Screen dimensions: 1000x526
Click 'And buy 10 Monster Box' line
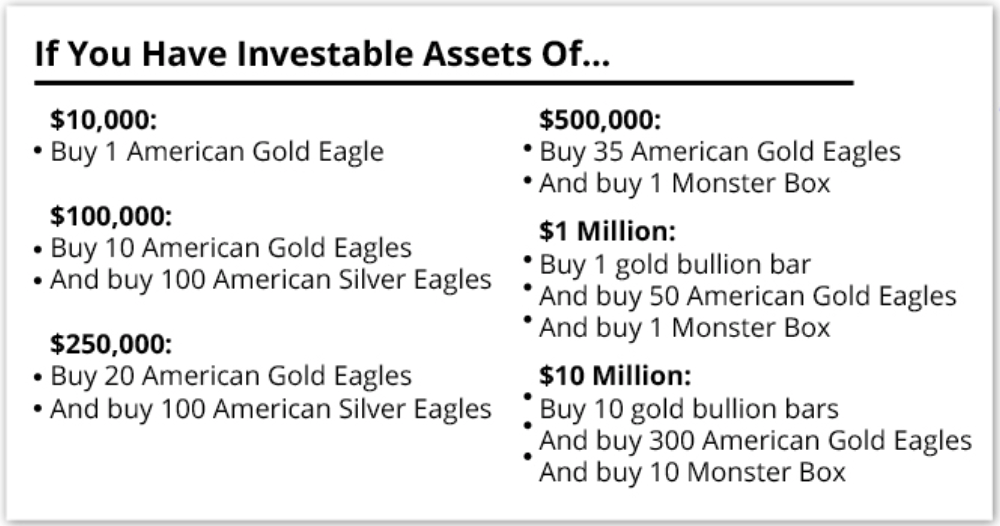[693, 473]
